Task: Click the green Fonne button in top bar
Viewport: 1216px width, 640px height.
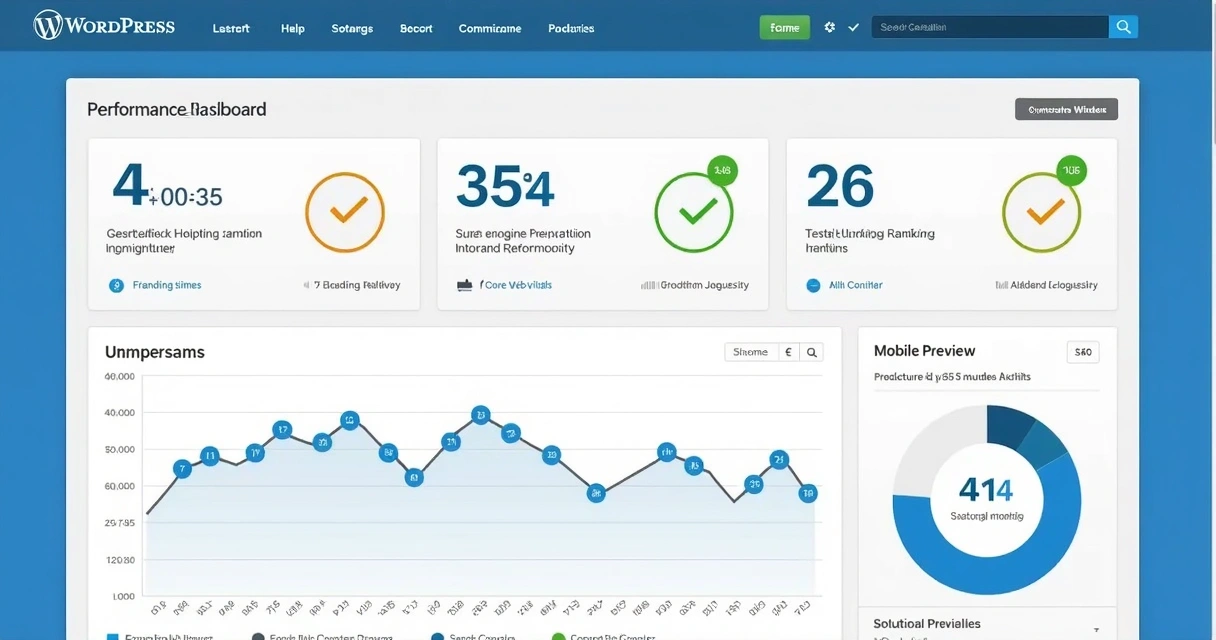Action: (784, 27)
